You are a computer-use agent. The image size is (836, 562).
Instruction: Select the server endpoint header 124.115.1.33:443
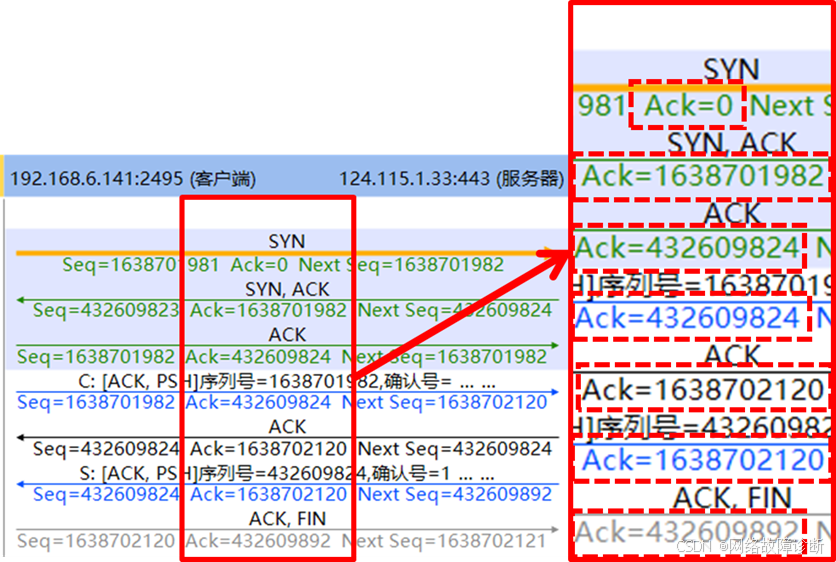click(452, 179)
